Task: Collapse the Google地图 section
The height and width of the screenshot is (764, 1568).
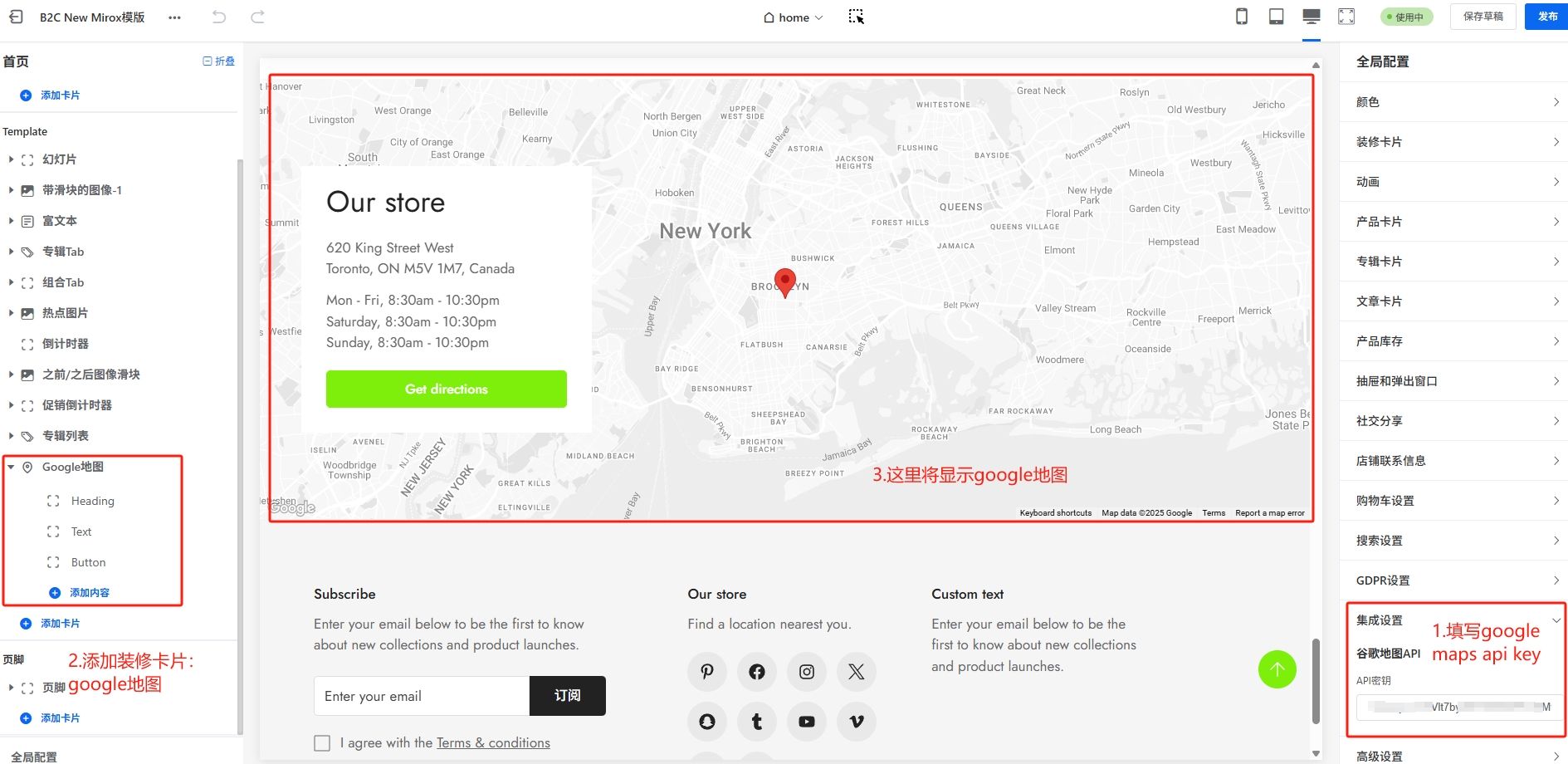Action: 11,468
